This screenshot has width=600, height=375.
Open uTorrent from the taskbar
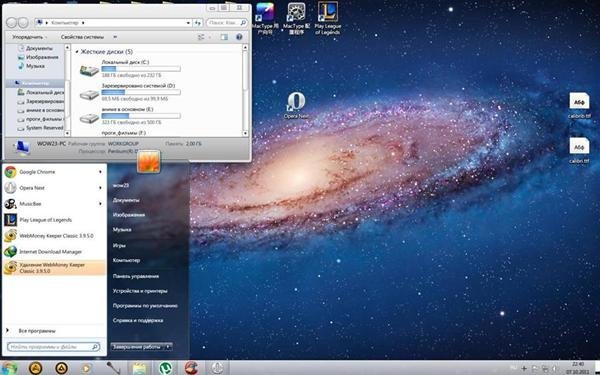tap(165, 368)
